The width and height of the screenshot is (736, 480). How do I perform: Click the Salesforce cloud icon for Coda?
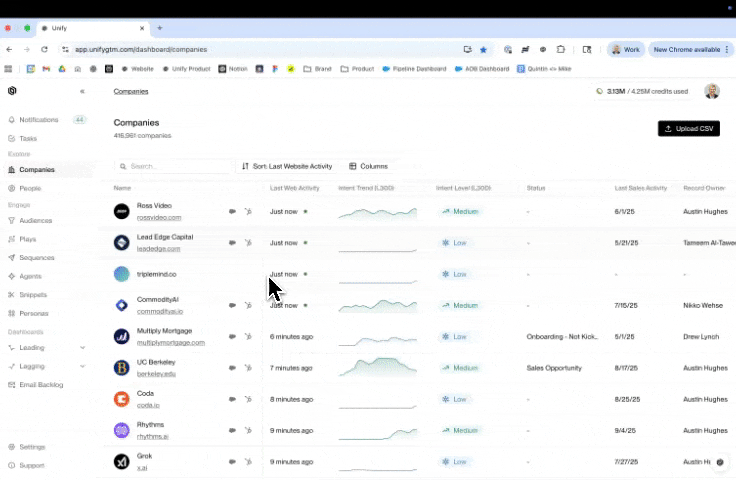(232, 399)
